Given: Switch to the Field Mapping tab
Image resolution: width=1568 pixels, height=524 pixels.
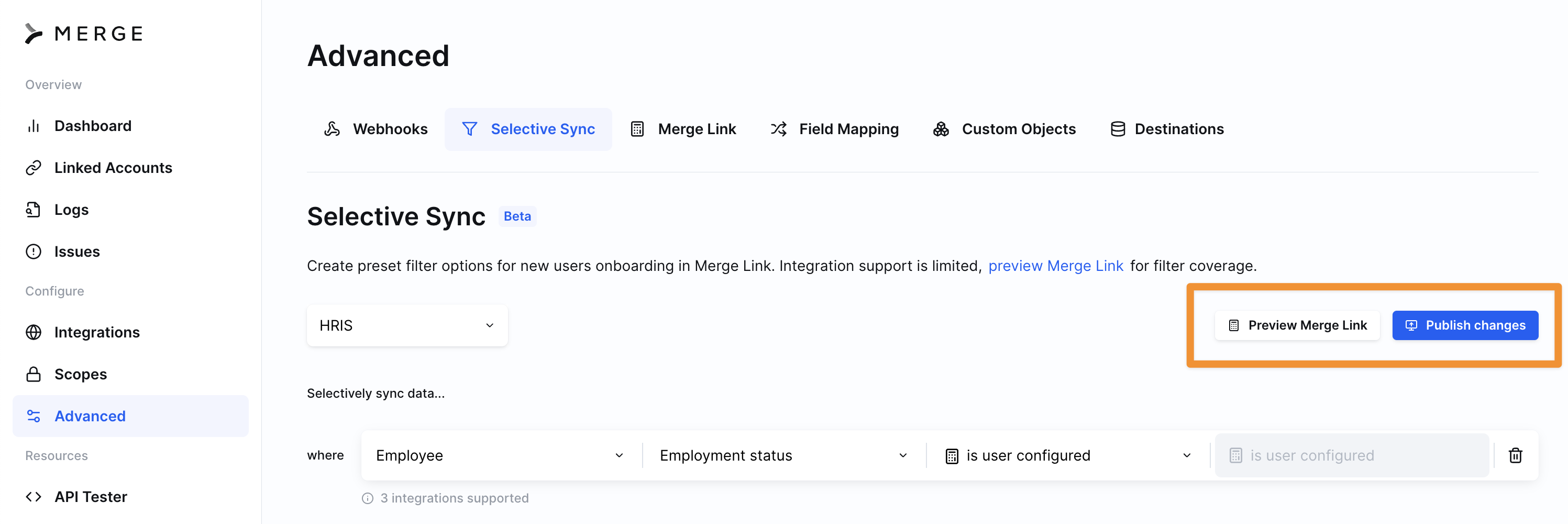Looking at the screenshot, I should coord(834,129).
